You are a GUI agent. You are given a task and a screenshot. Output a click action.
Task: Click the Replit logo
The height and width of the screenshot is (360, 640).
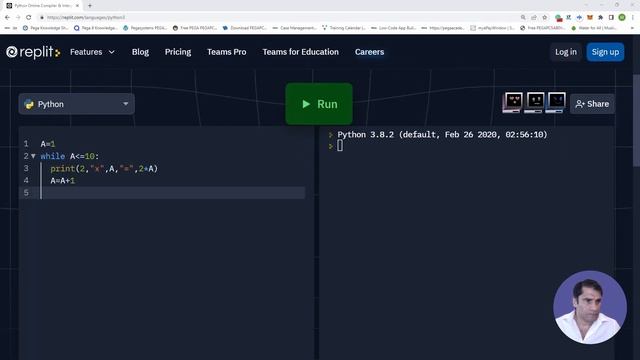pyautogui.click(x=33, y=52)
